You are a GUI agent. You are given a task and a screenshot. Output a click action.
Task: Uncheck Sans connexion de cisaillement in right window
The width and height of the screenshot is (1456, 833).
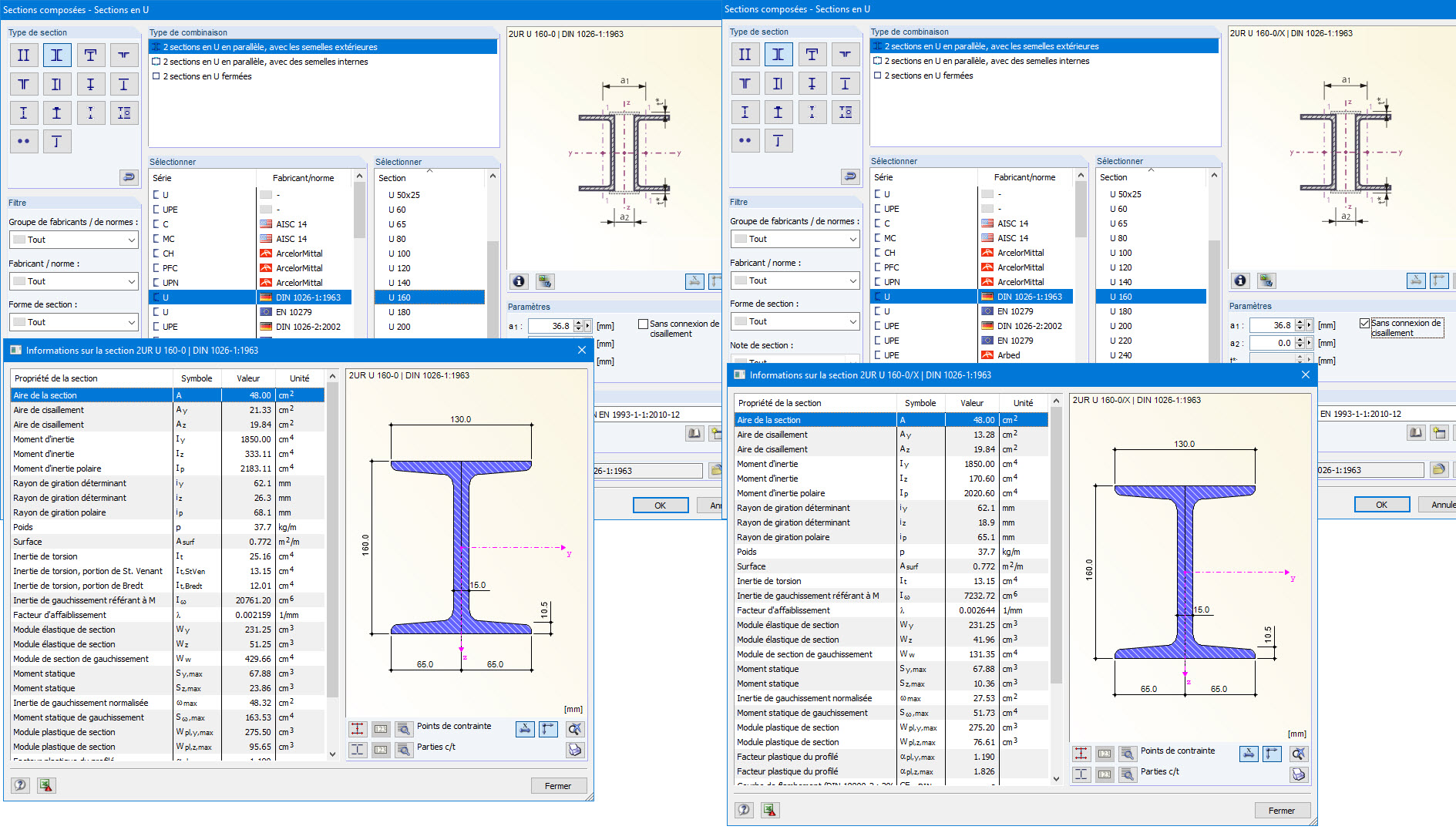tap(1364, 324)
